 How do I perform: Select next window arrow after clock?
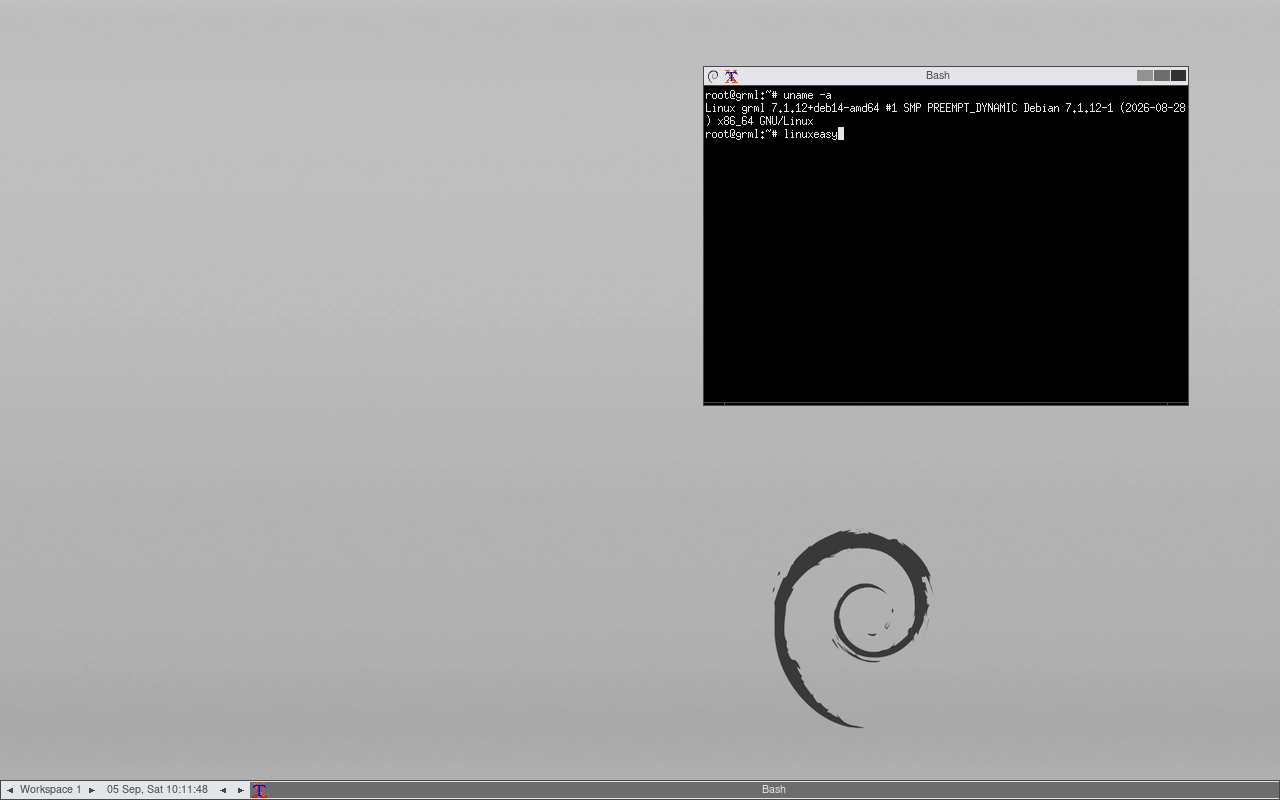(x=241, y=790)
